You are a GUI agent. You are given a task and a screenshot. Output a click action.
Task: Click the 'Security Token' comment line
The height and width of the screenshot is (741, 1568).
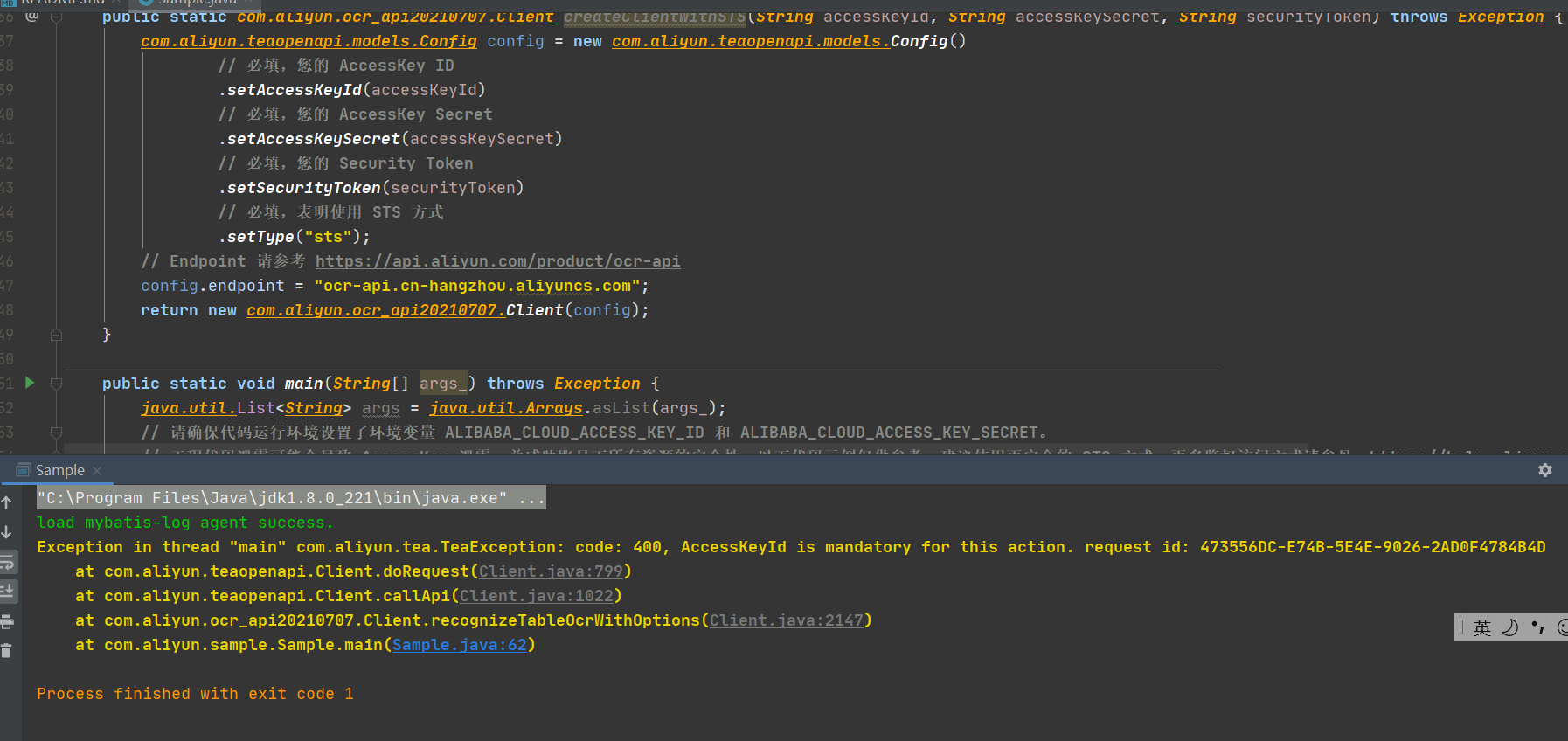coord(345,163)
